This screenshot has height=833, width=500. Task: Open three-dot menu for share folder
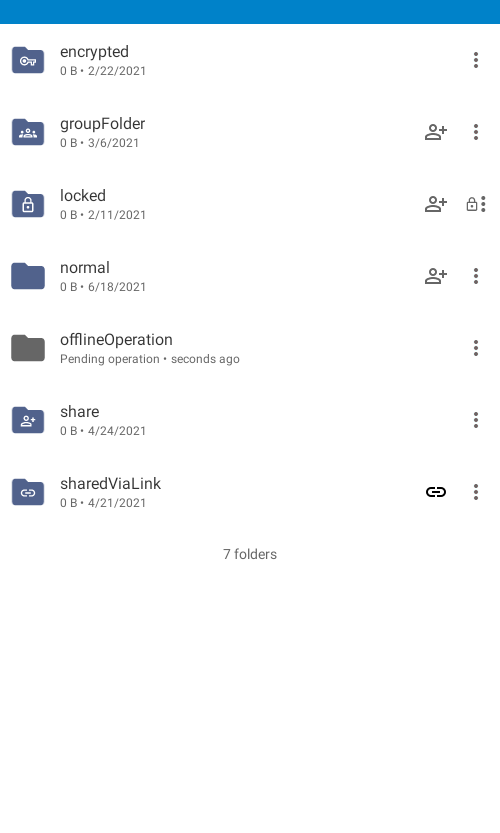click(476, 420)
